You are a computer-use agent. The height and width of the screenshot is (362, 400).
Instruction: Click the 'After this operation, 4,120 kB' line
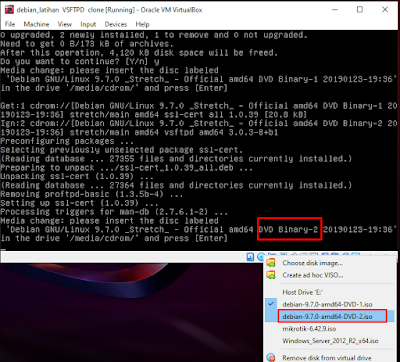tap(139, 53)
